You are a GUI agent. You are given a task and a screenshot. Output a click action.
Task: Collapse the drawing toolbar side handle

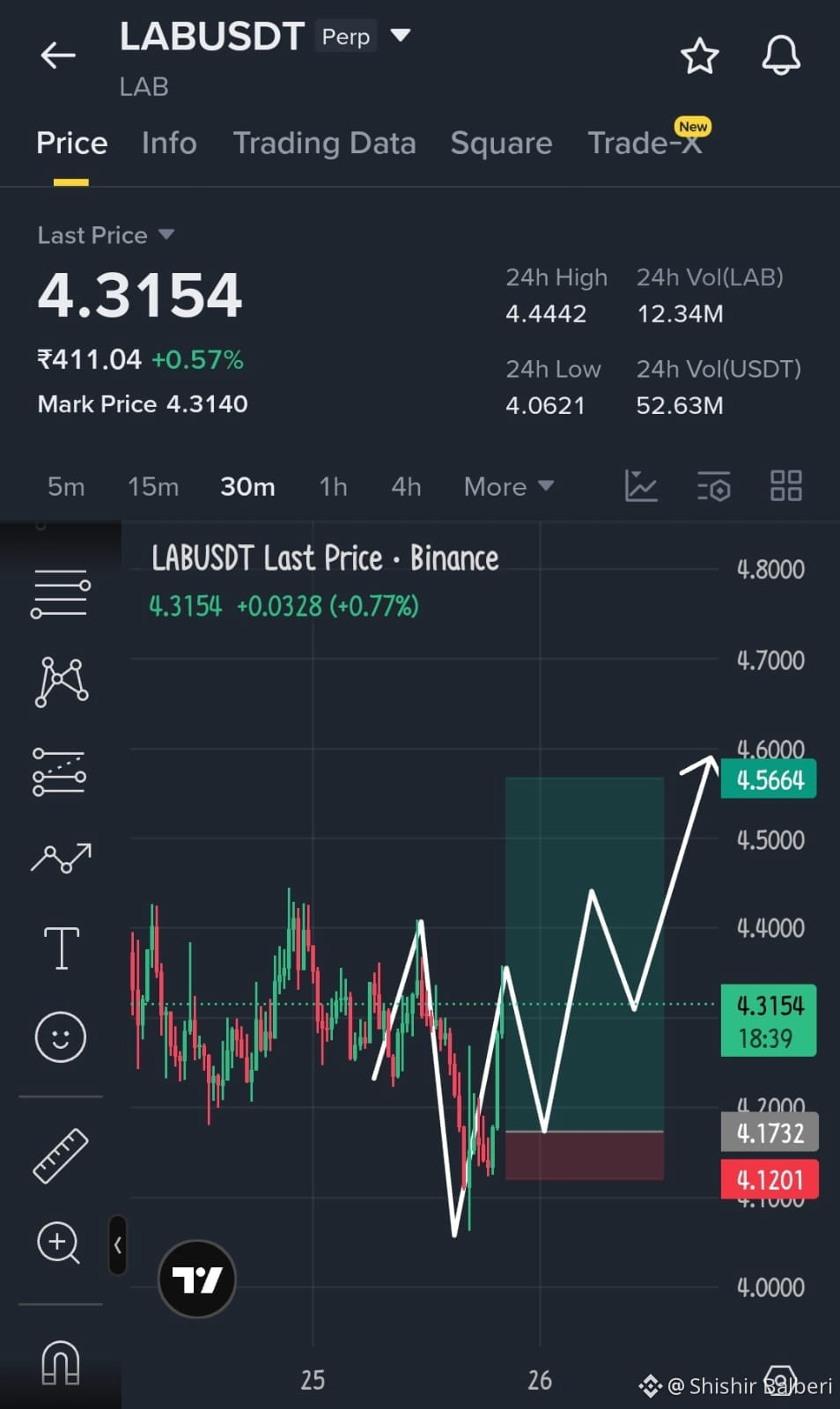pos(118,1245)
